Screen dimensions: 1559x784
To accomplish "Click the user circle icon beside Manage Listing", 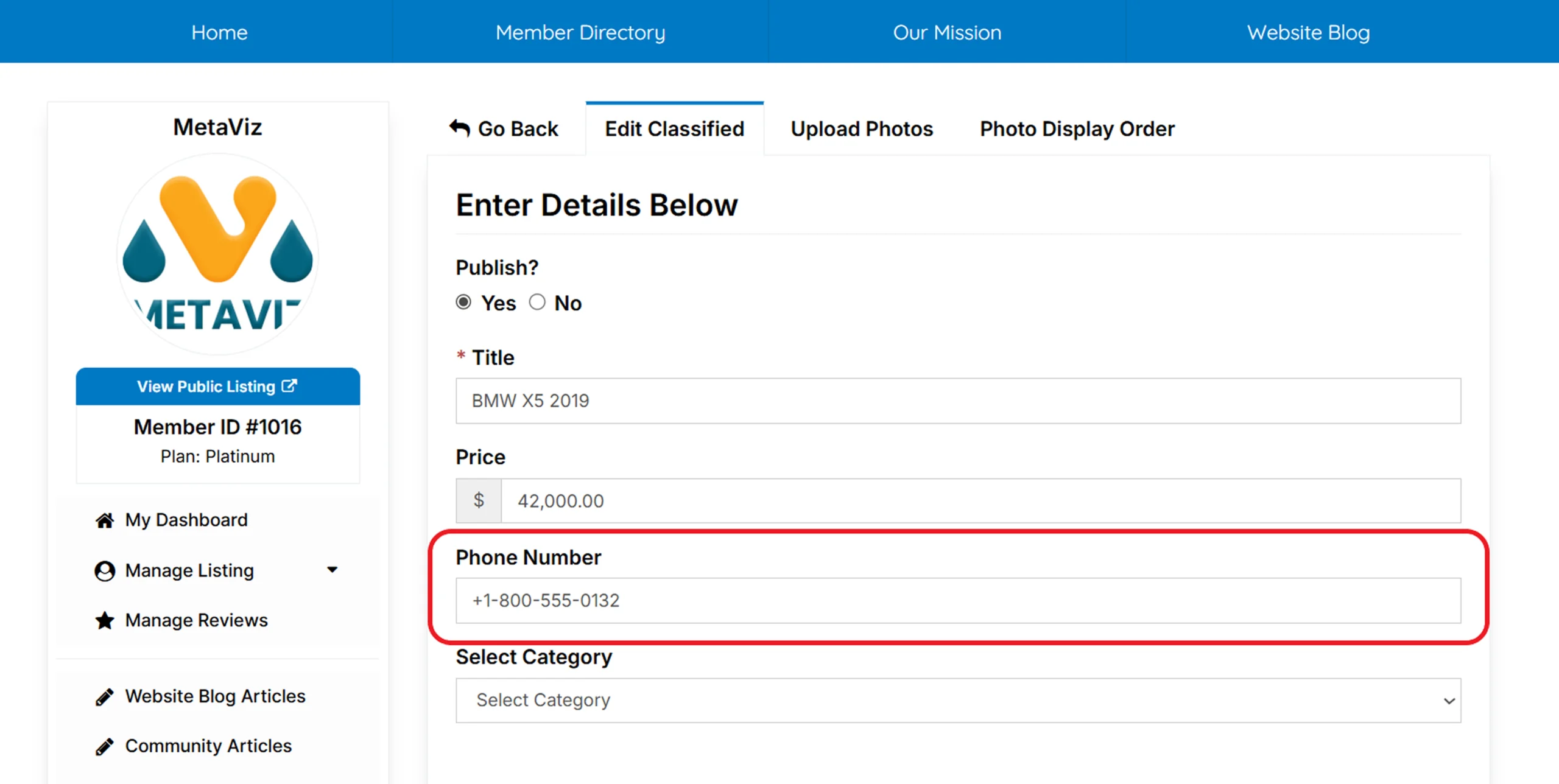I will (105, 571).
